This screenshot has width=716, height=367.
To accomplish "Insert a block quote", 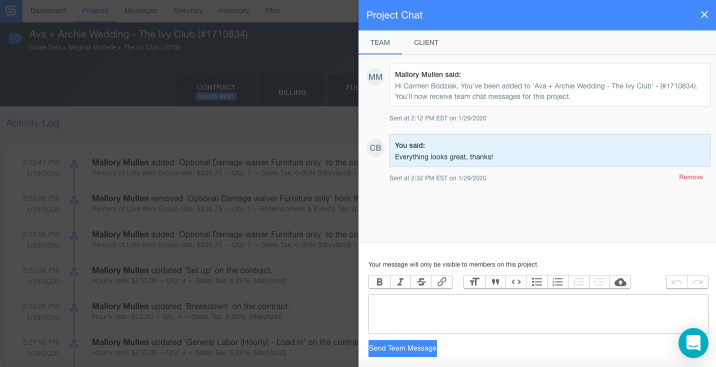I will coord(495,282).
